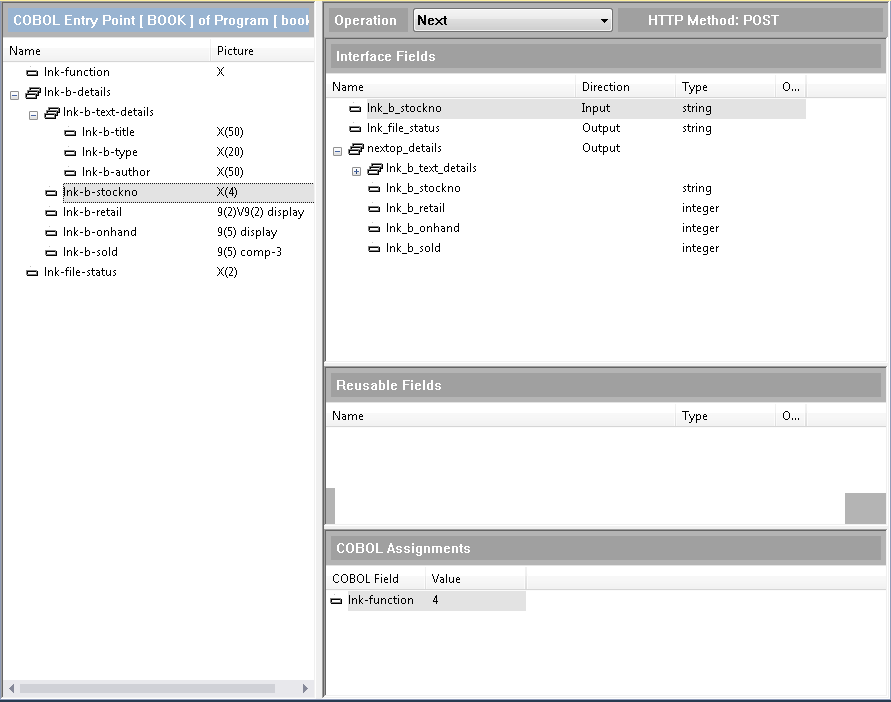Click the group icon next to lnk-b-details
The width and height of the screenshot is (891, 702).
tap(32, 92)
